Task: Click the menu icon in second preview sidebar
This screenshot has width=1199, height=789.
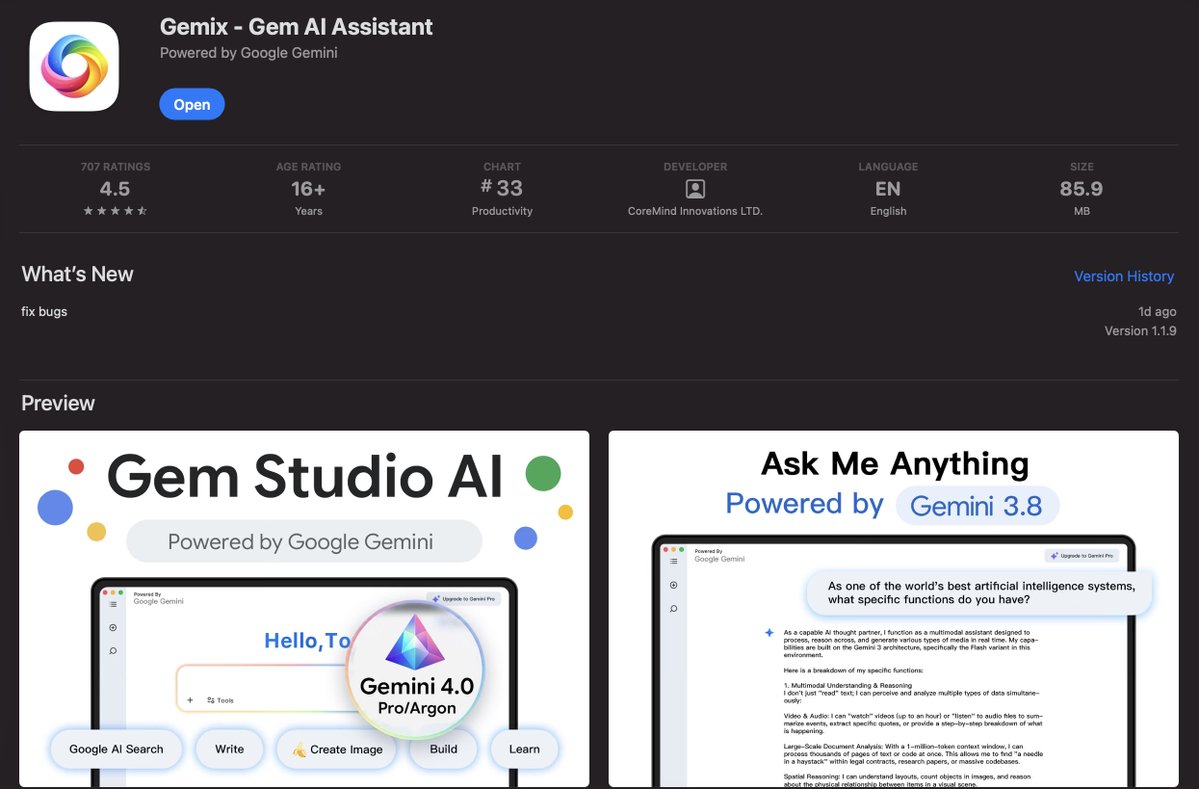Action: 674,561
